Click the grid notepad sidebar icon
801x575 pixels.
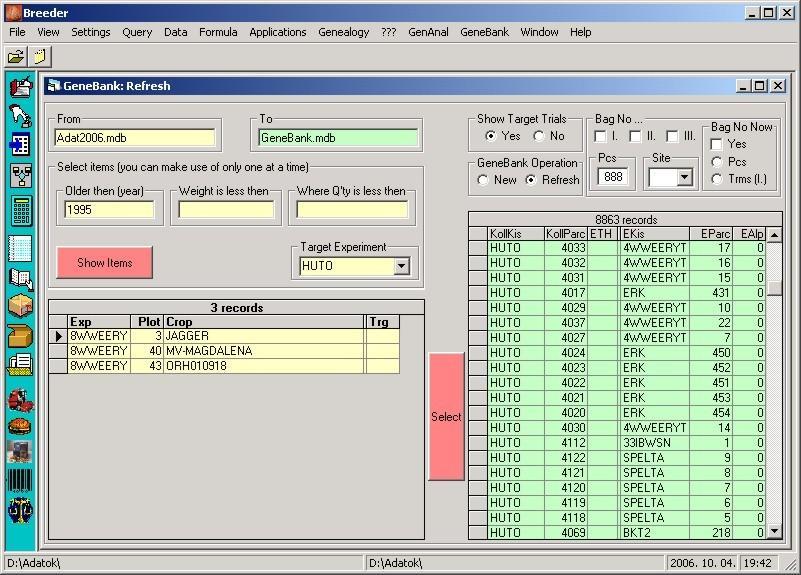pyautogui.click(x=21, y=249)
